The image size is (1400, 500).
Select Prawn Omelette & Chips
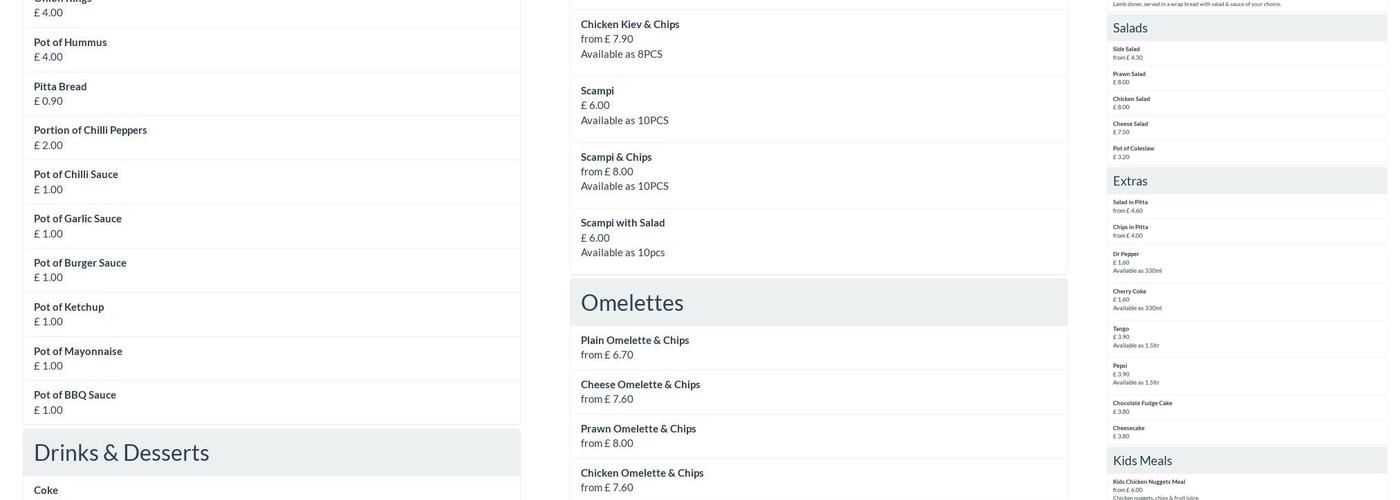638,429
